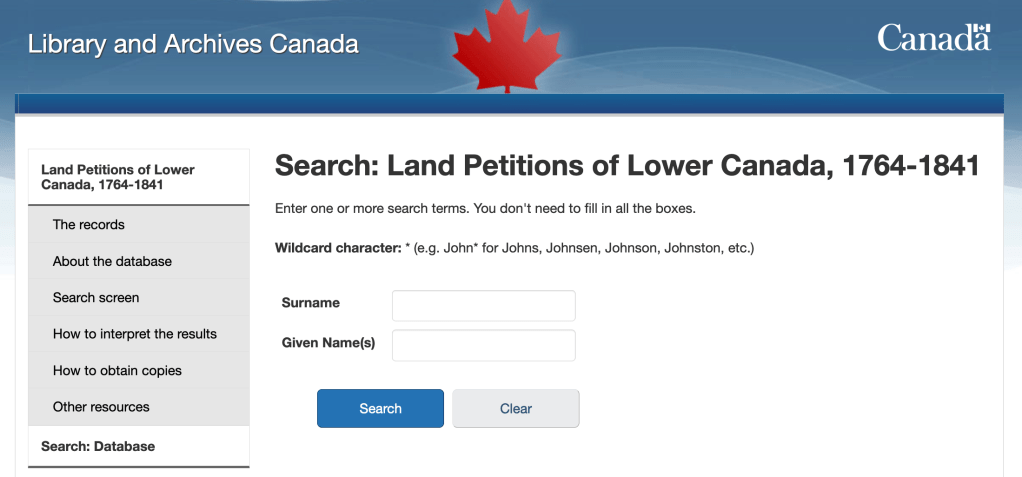Viewport: 1022px width, 477px height.
Task: Open How to interpret the results
Action: pos(135,334)
